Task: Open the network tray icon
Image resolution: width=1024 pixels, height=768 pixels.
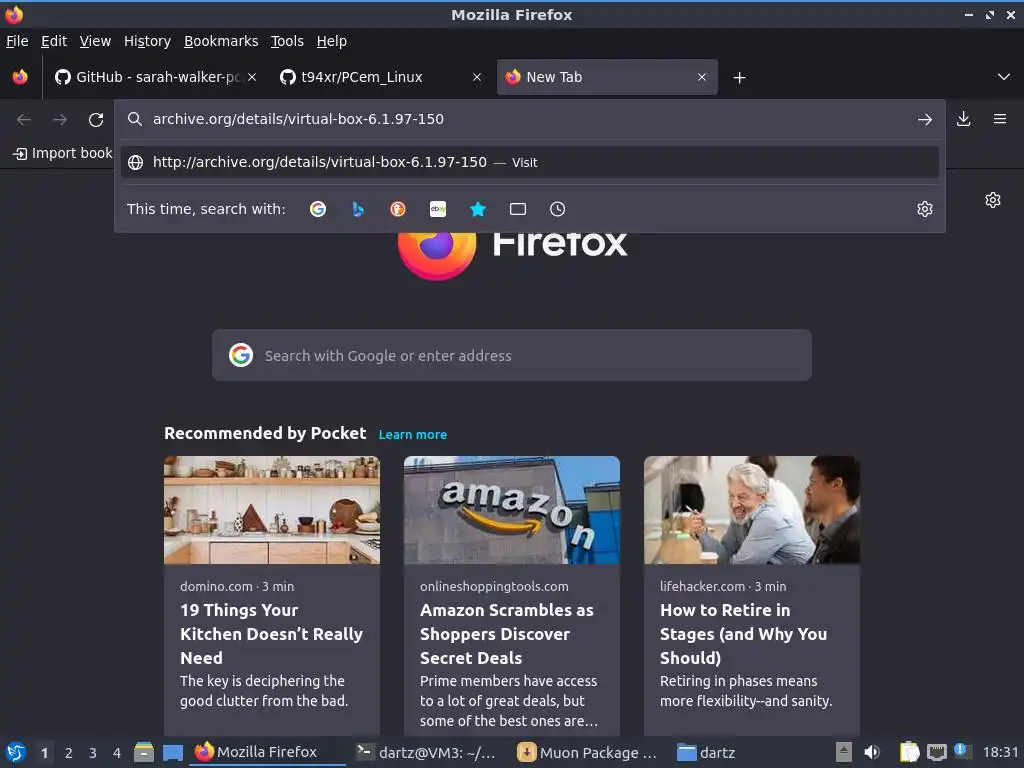Action: click(x=936, y=752)
